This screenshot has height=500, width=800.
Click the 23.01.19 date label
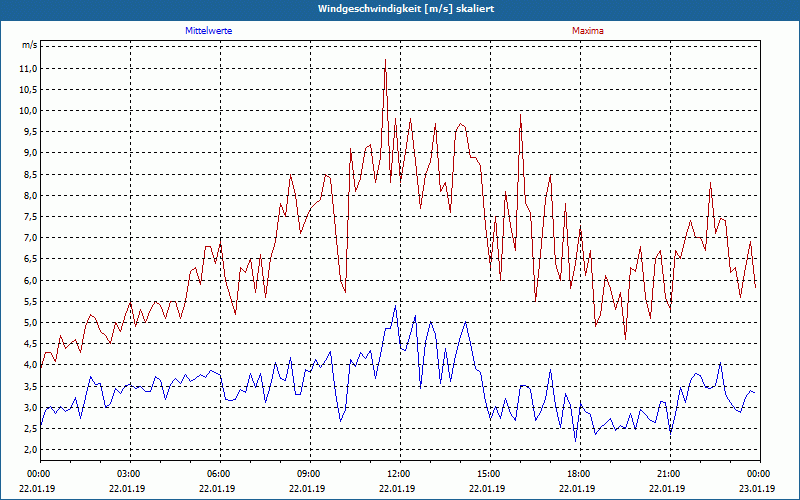757,489
